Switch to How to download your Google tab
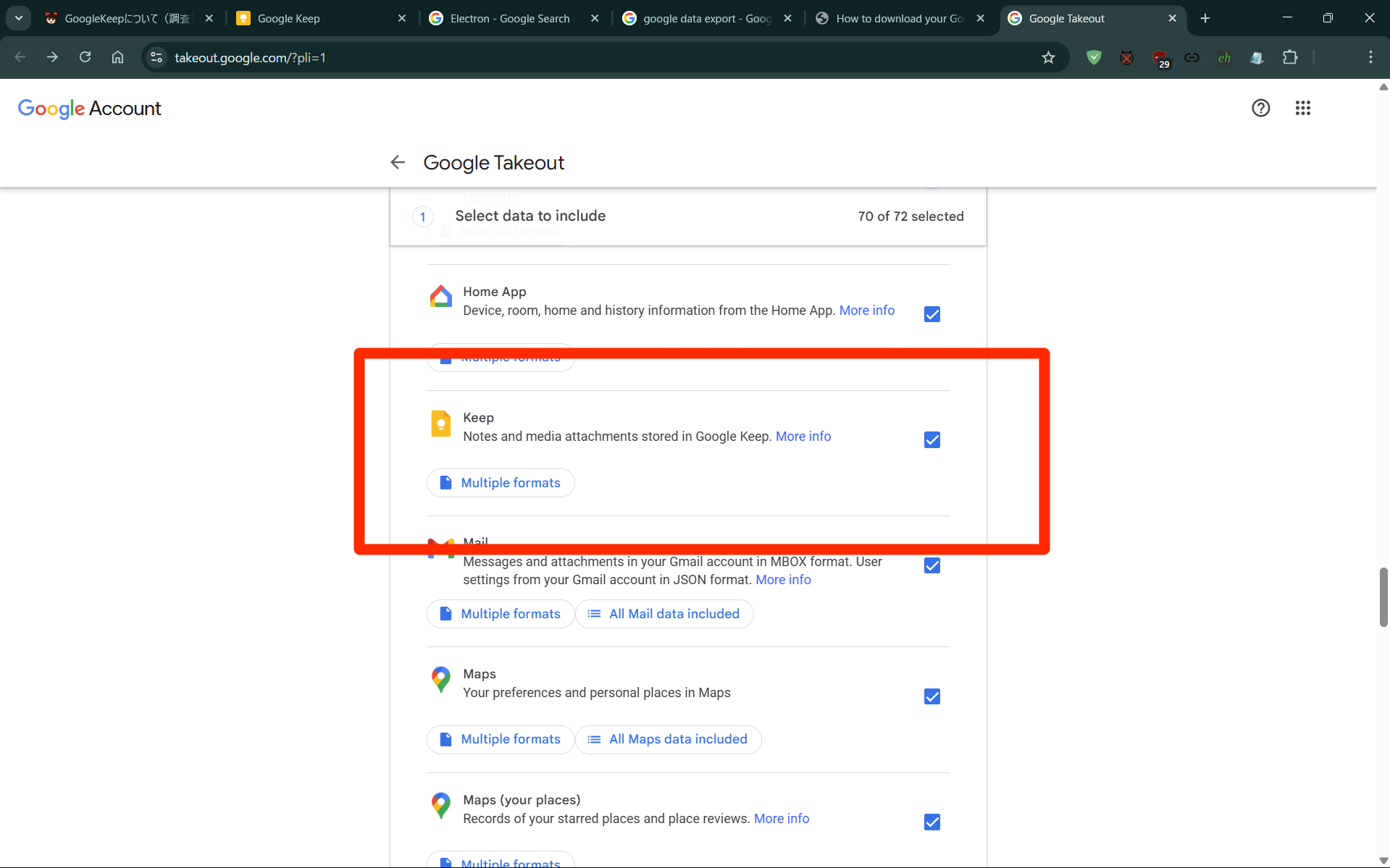Screen dimensions: 1390x868 [900, 18]
